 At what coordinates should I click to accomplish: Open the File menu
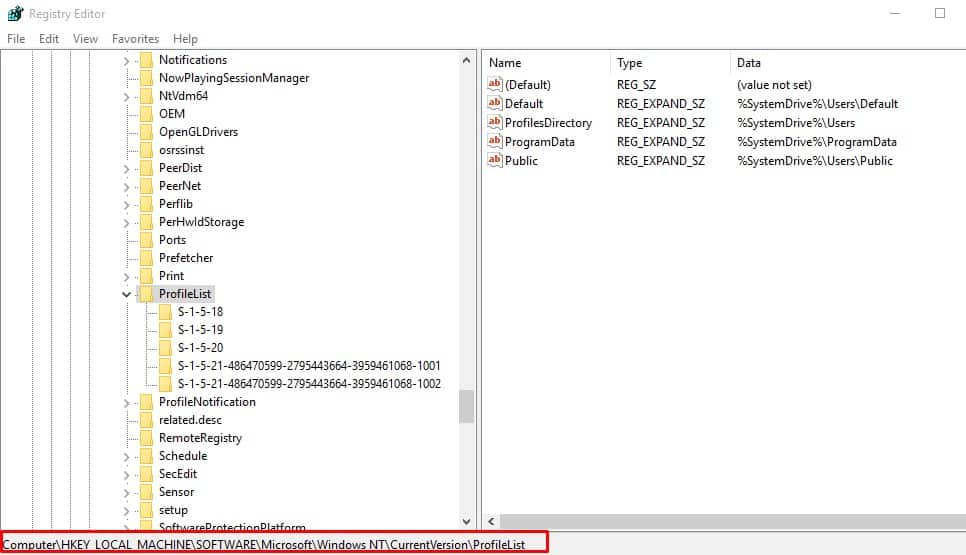(x=16, y=39)
